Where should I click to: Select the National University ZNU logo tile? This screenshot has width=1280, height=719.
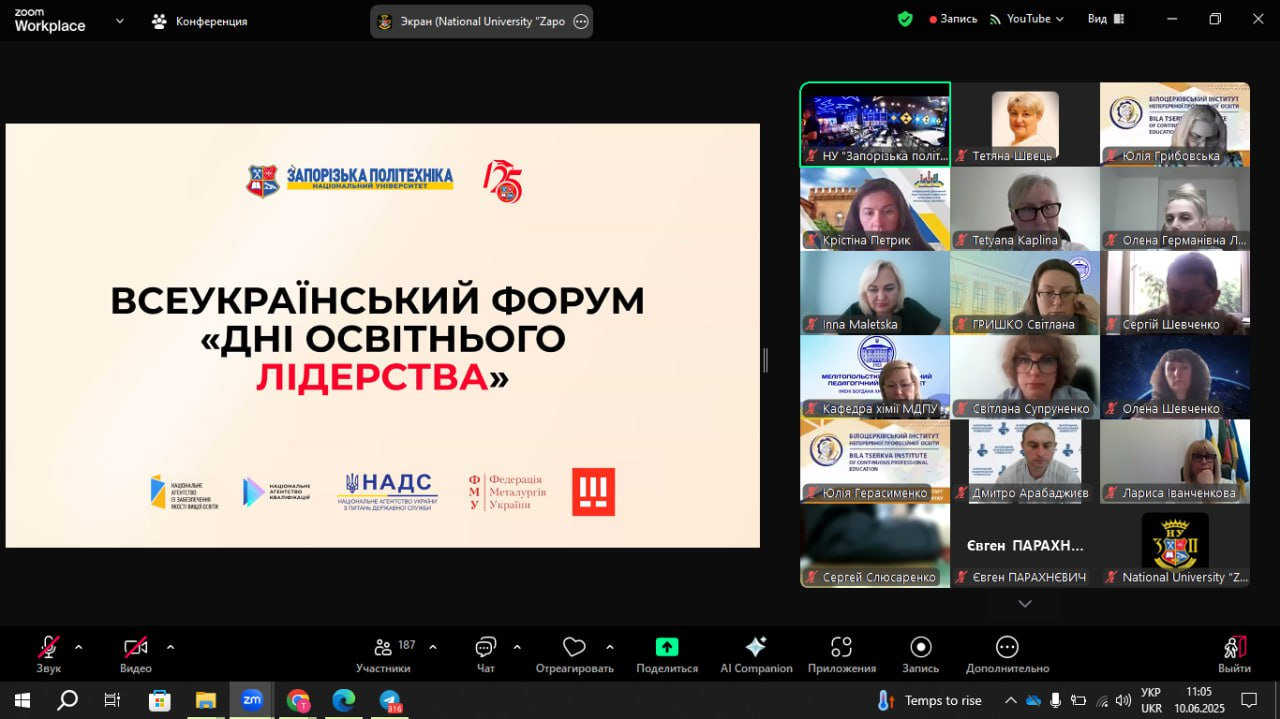click(x=1175, y=544)
